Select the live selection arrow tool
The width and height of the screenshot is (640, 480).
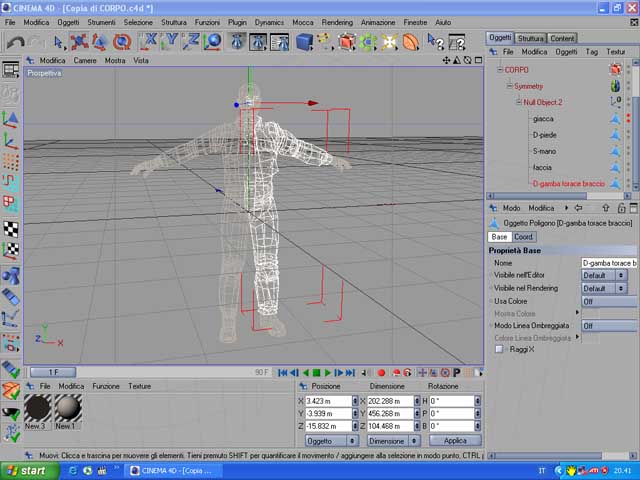click(x=59, y=42)
